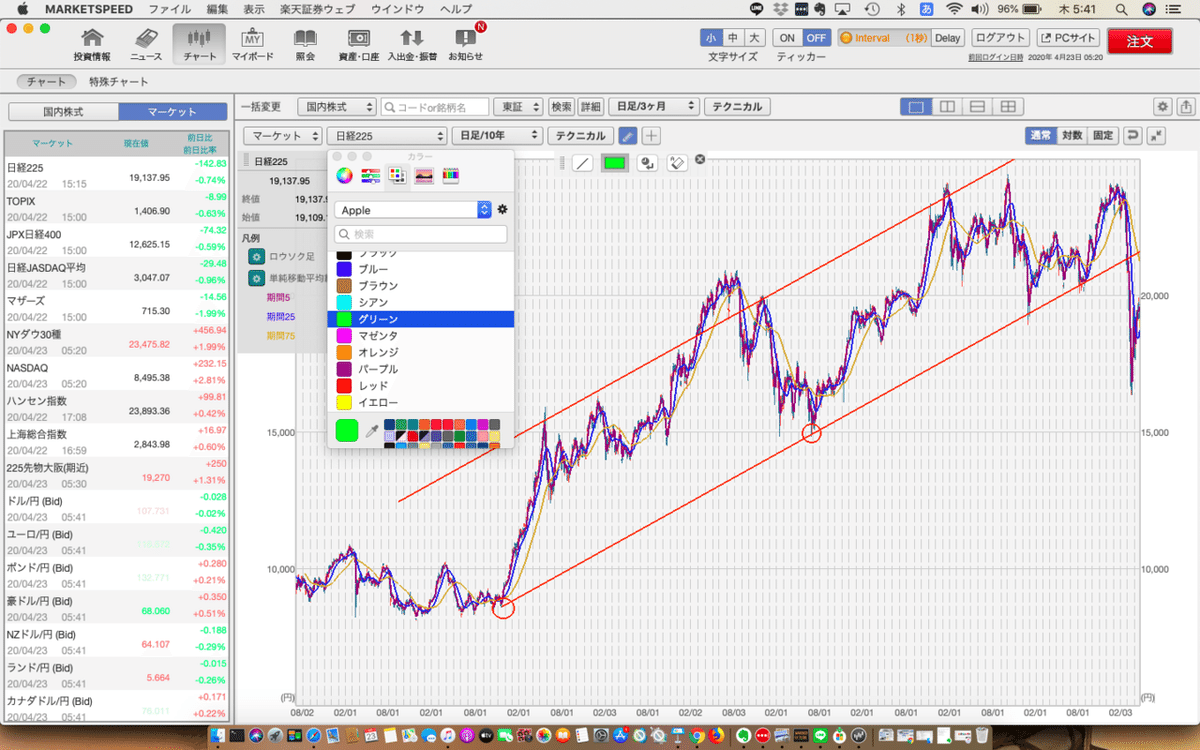Open the Apple palette dropdown

413,210
